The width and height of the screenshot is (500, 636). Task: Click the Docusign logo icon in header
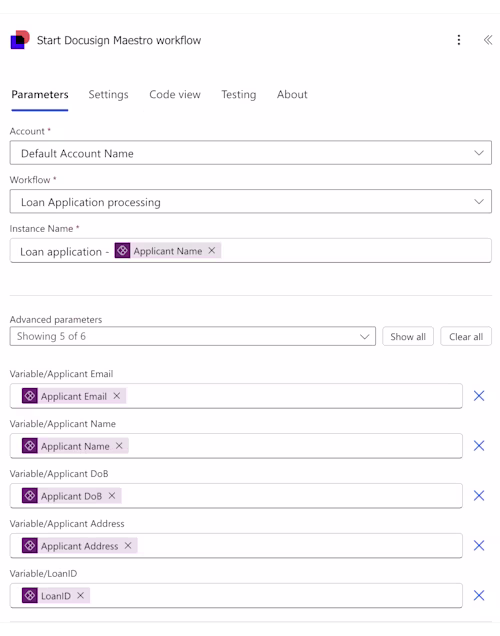[x=20, y=40]
